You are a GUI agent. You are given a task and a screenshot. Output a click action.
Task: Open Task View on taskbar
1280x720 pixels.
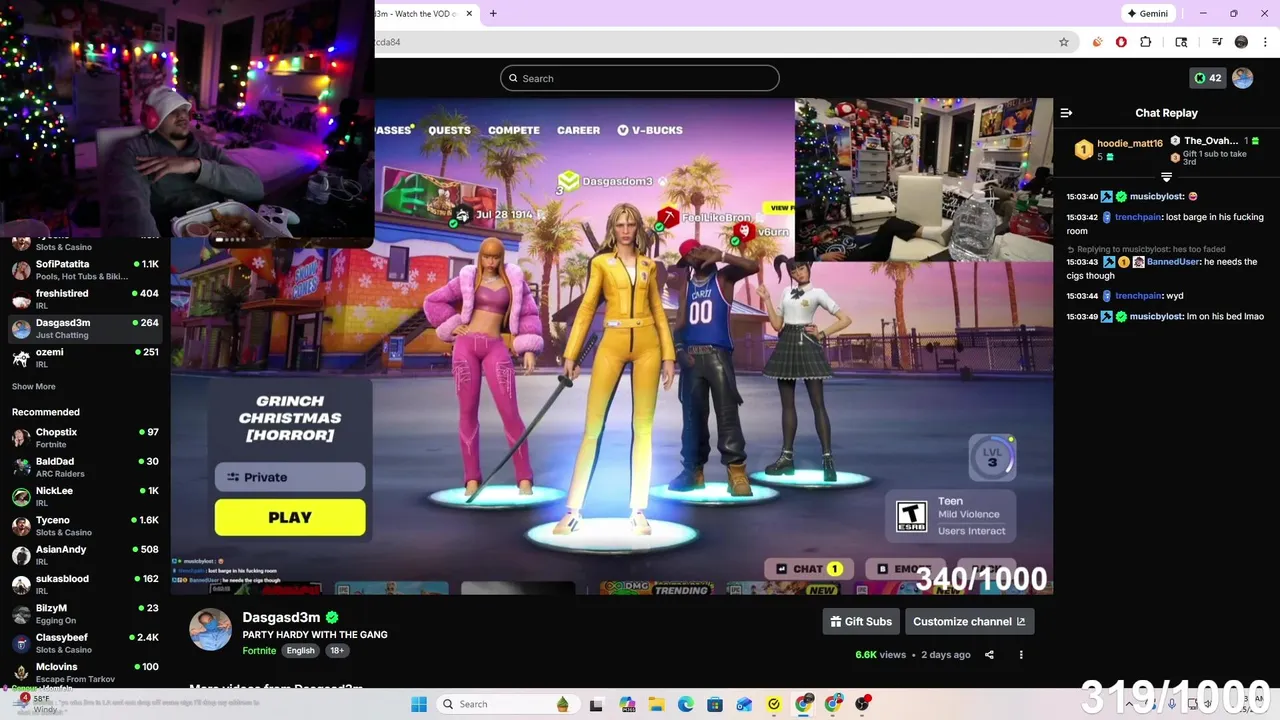coord(596,704)
